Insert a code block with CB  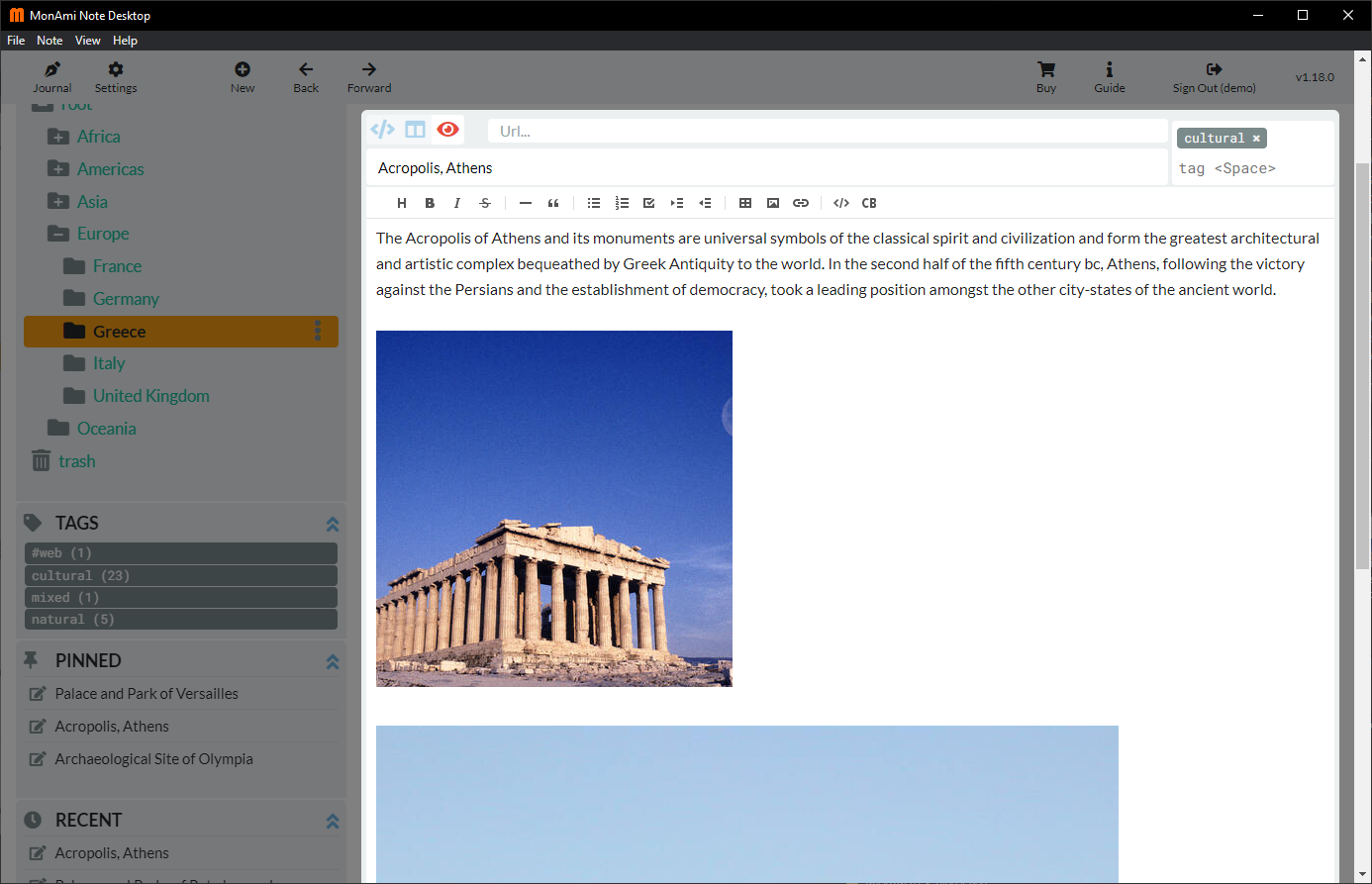click(869, 203)
